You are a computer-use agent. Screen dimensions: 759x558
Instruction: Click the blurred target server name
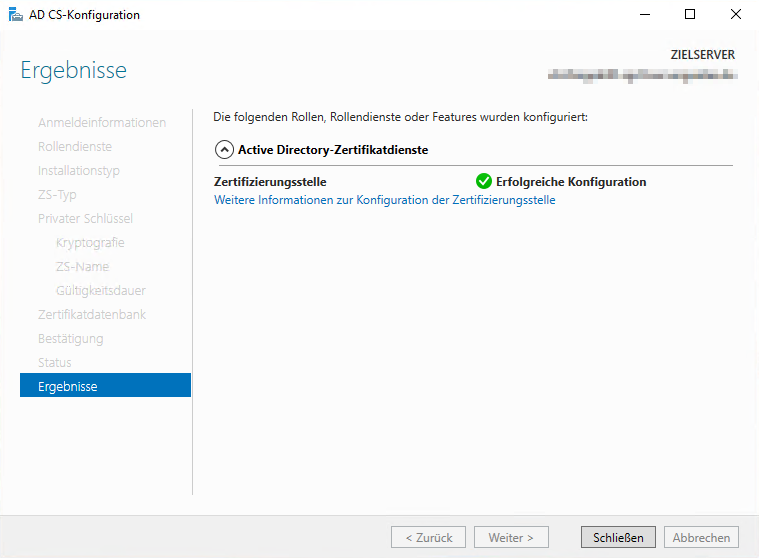642,75
